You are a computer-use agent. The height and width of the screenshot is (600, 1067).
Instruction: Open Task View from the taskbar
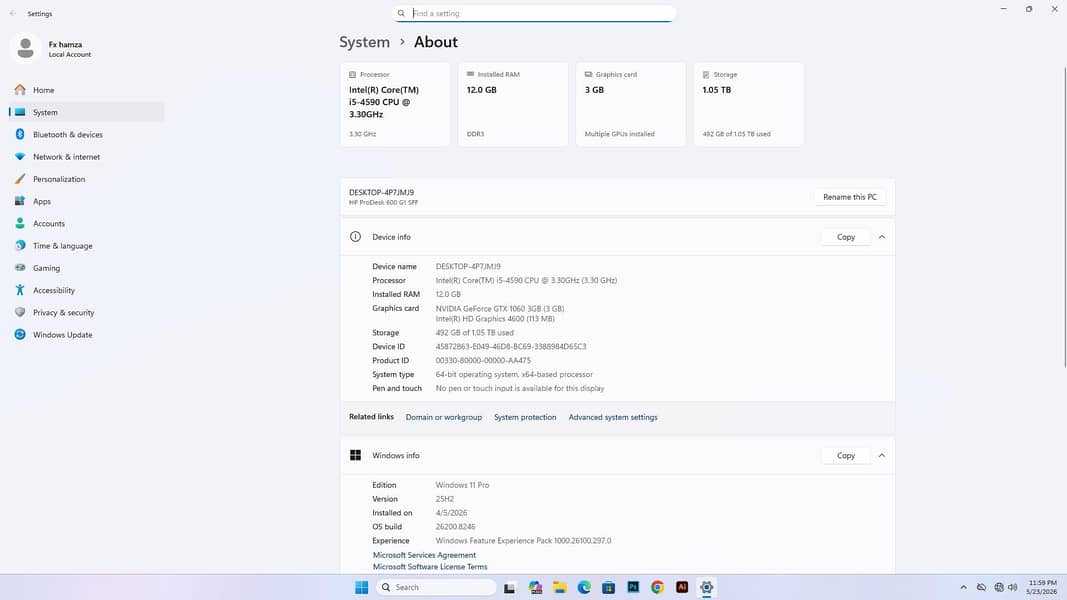(509, 588)
